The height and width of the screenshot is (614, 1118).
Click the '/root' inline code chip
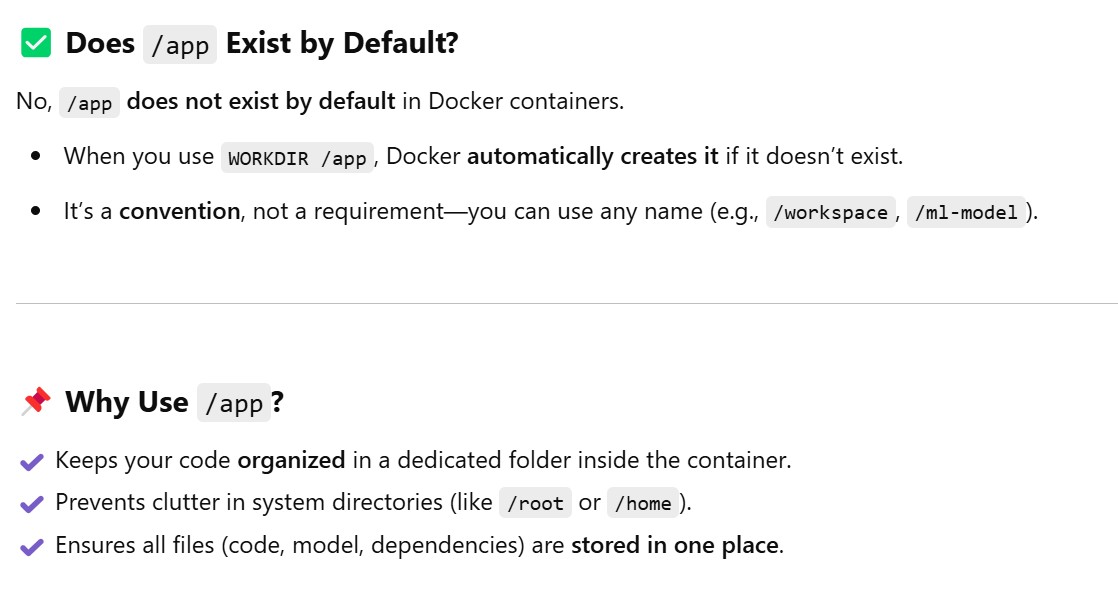(535, 504)
